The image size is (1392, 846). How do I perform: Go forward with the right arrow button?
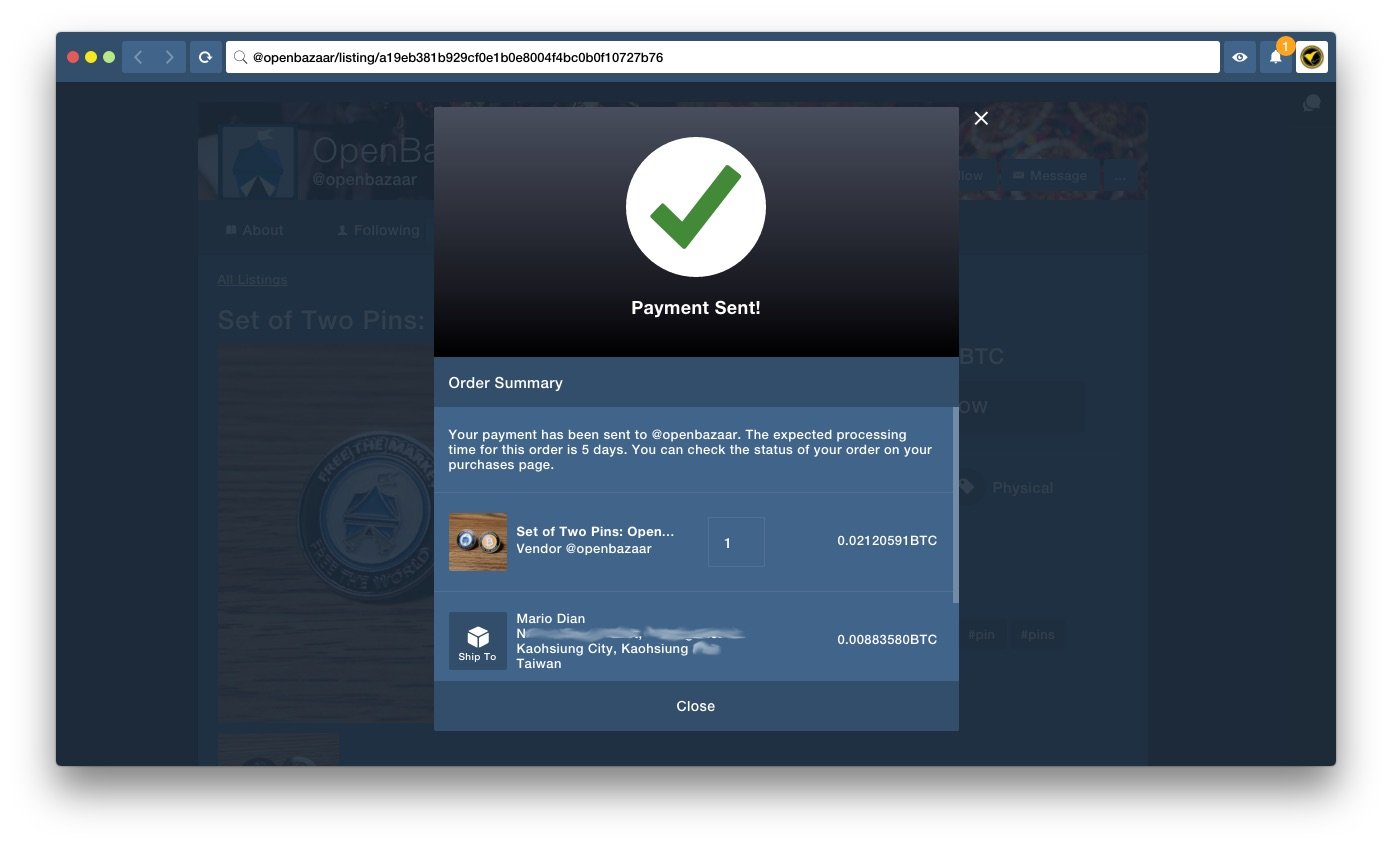[x=170, y=58]
